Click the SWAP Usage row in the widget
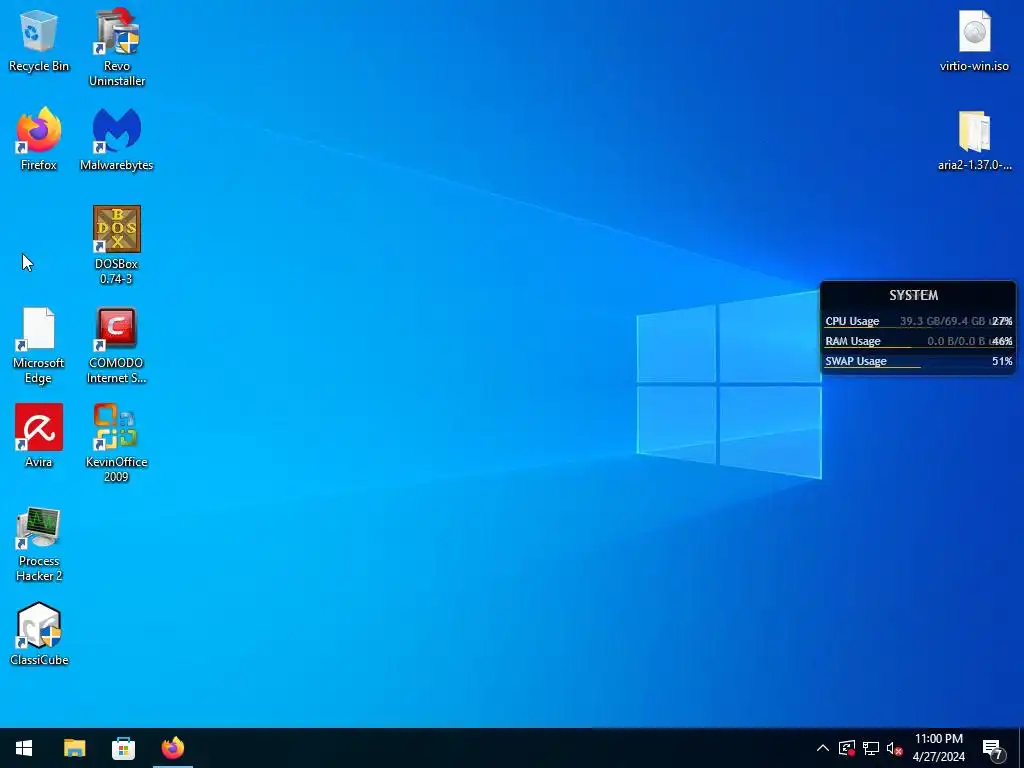 918,361
